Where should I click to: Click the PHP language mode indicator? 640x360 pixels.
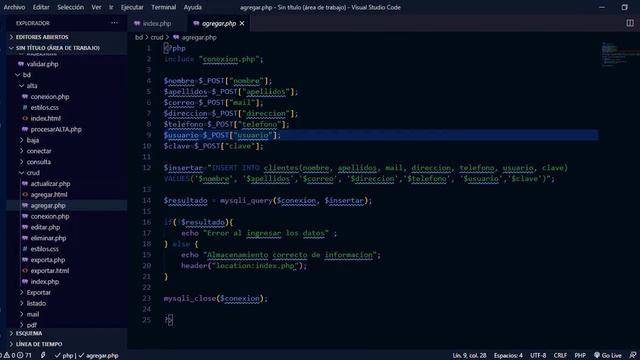coord(580,356)
